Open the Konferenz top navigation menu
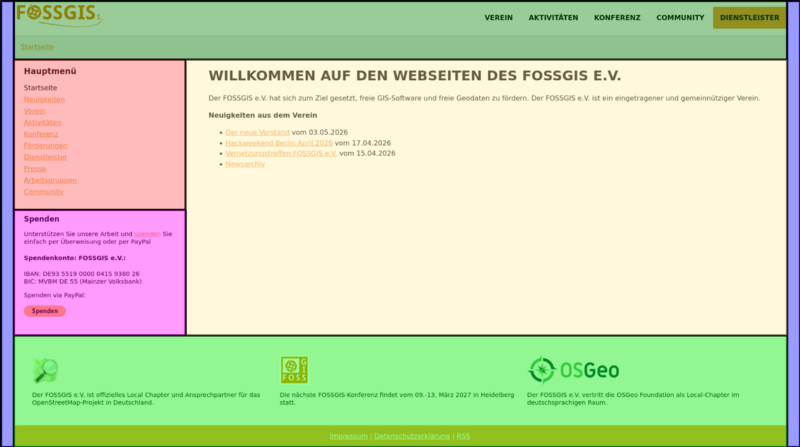Viewport: 800px width, 447px height. click(617, 17)
